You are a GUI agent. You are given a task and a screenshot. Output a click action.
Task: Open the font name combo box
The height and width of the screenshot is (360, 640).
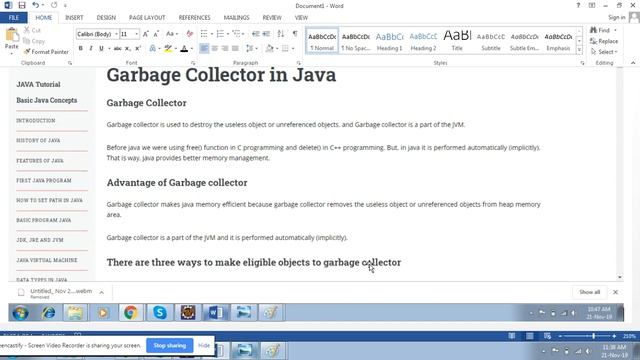pos(98,34)
